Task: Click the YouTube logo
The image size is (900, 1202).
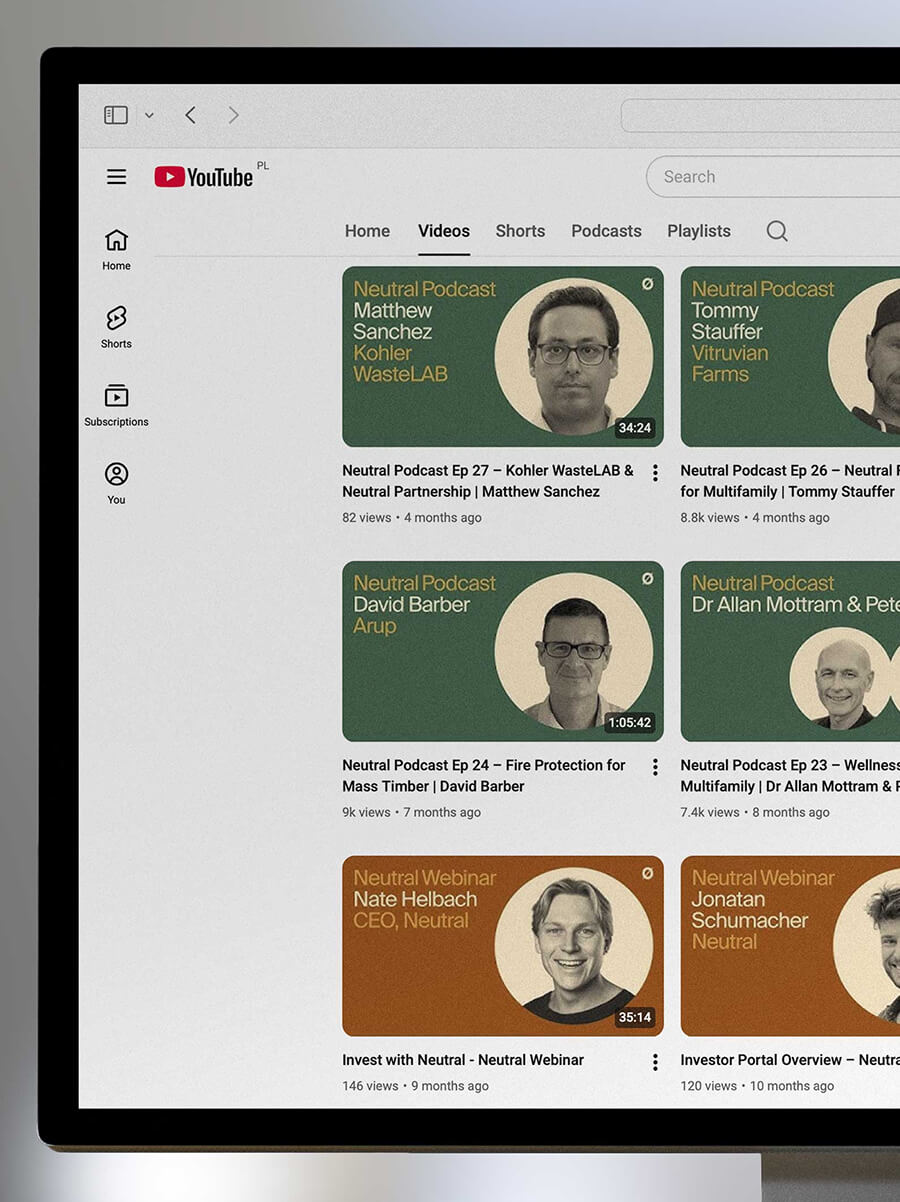Action: [204, 177]
